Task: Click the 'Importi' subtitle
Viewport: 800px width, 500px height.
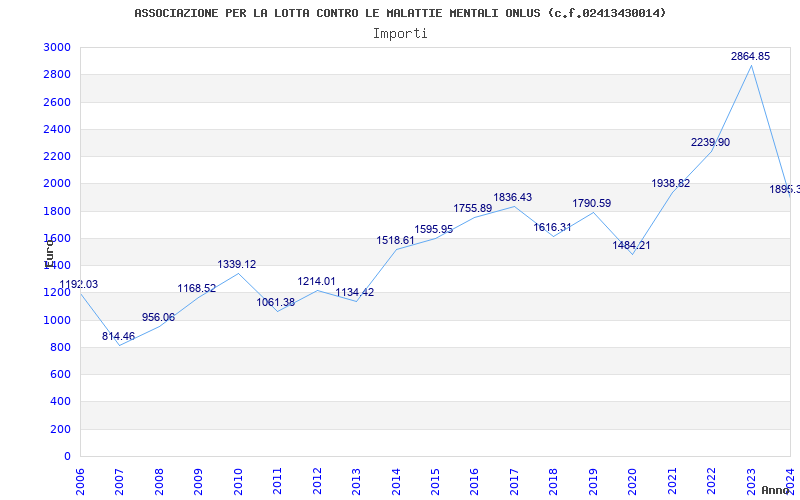Action: [400, 33]
